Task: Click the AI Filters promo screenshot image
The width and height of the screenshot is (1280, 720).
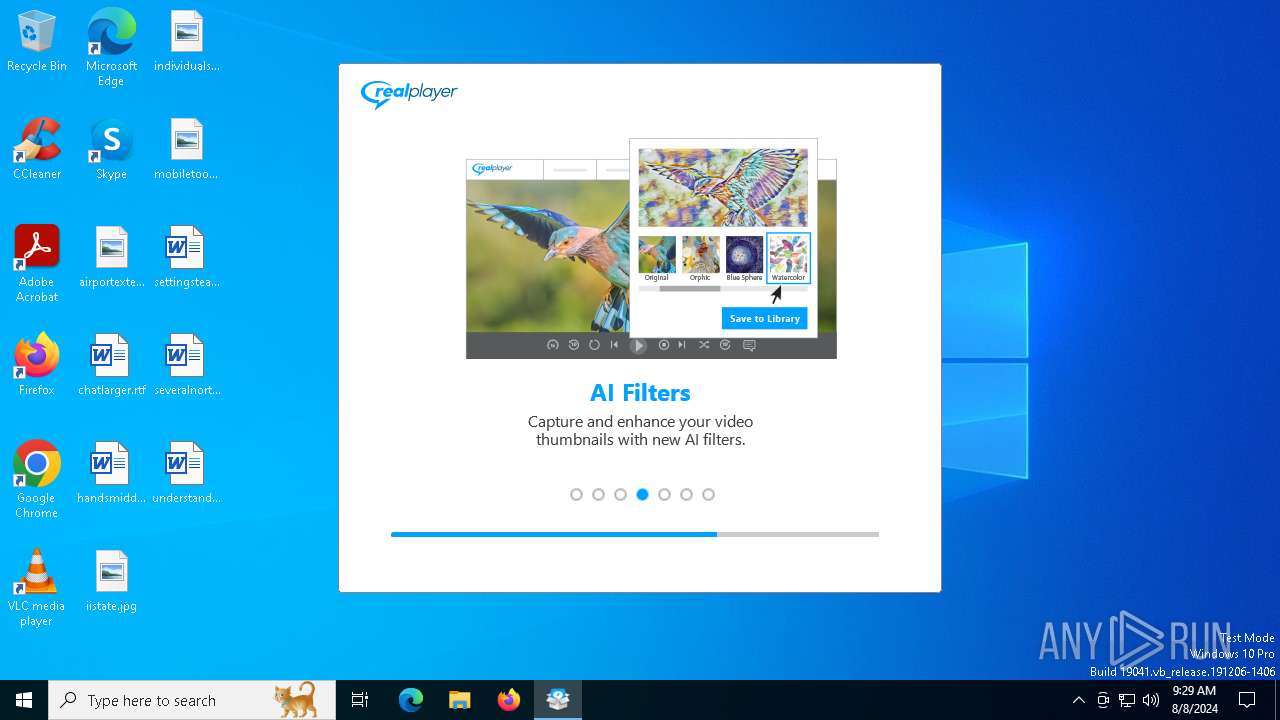Action: coord(651,249)
